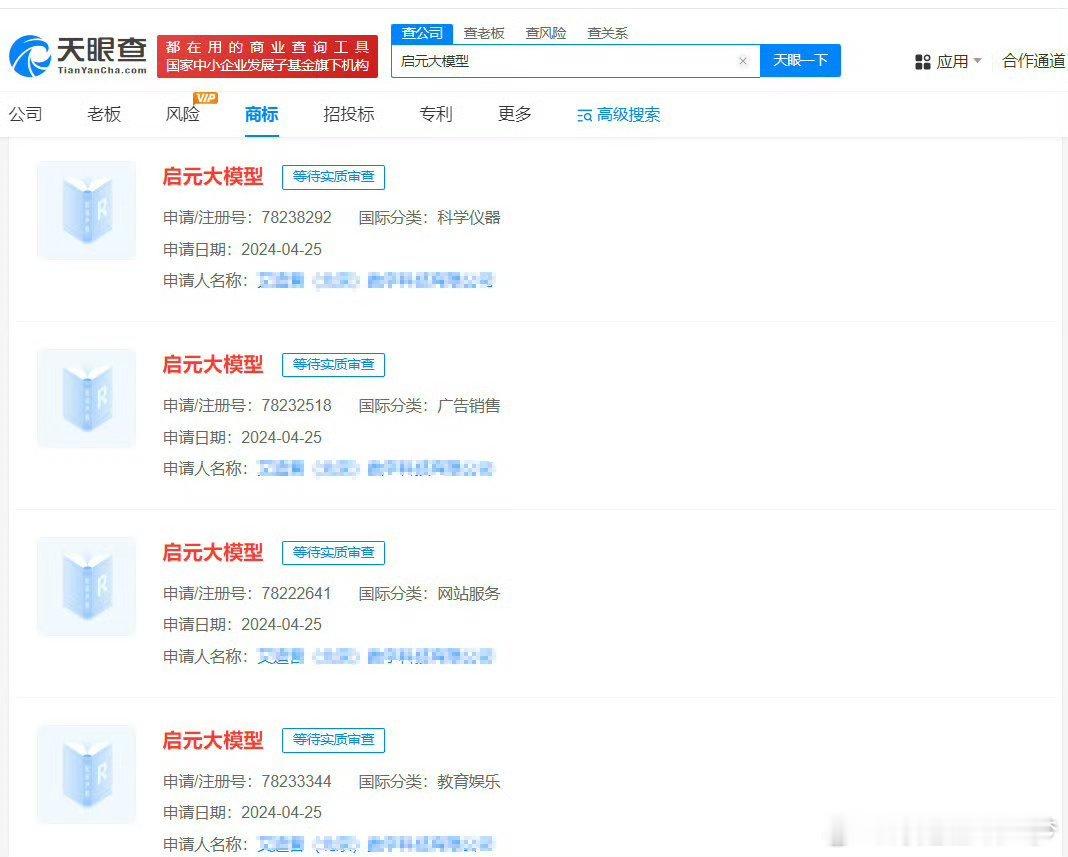Screen dimensions: 1068x857
Task: Open 启元大模型 title in 网站服务 entry
Action: tap(213, 552)
